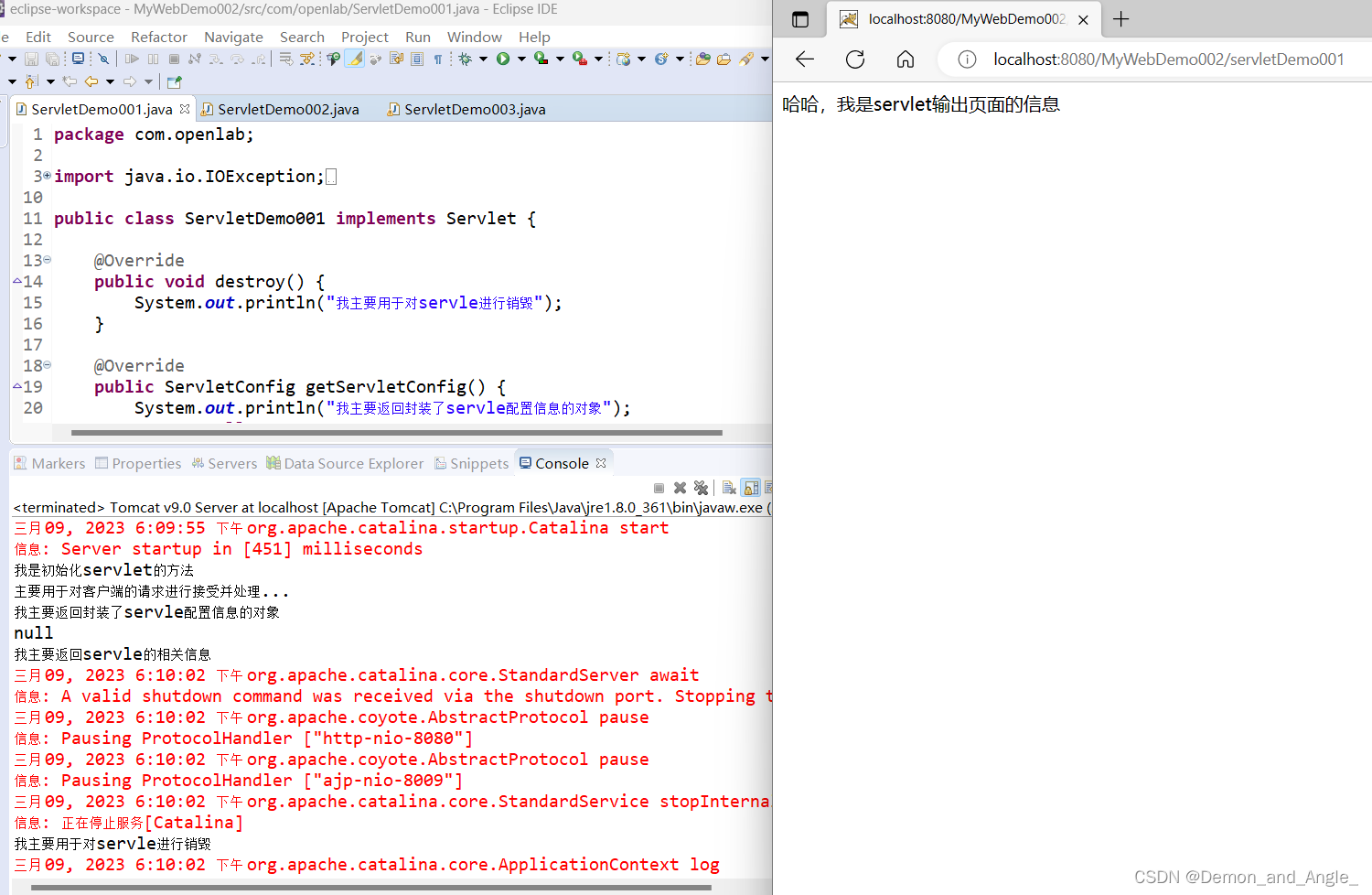
Task: Open the Run dropdown arrow
Action: (521, 59)
